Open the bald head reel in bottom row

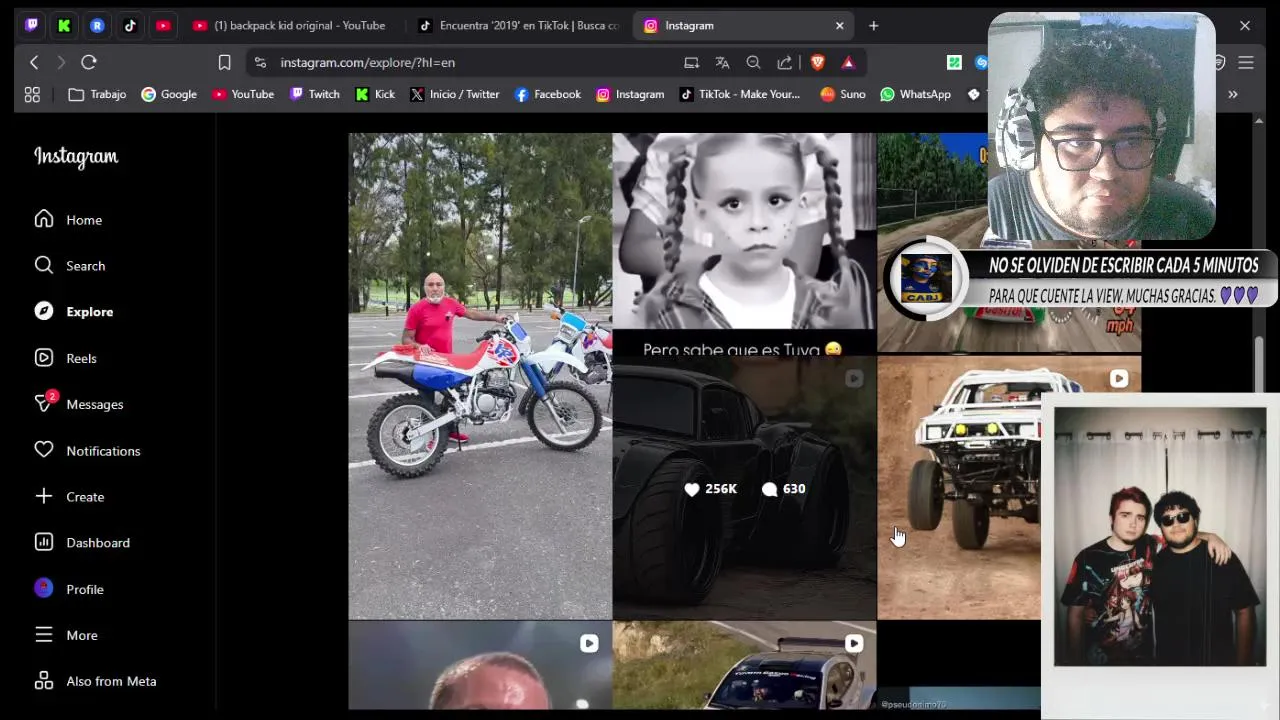480,666
